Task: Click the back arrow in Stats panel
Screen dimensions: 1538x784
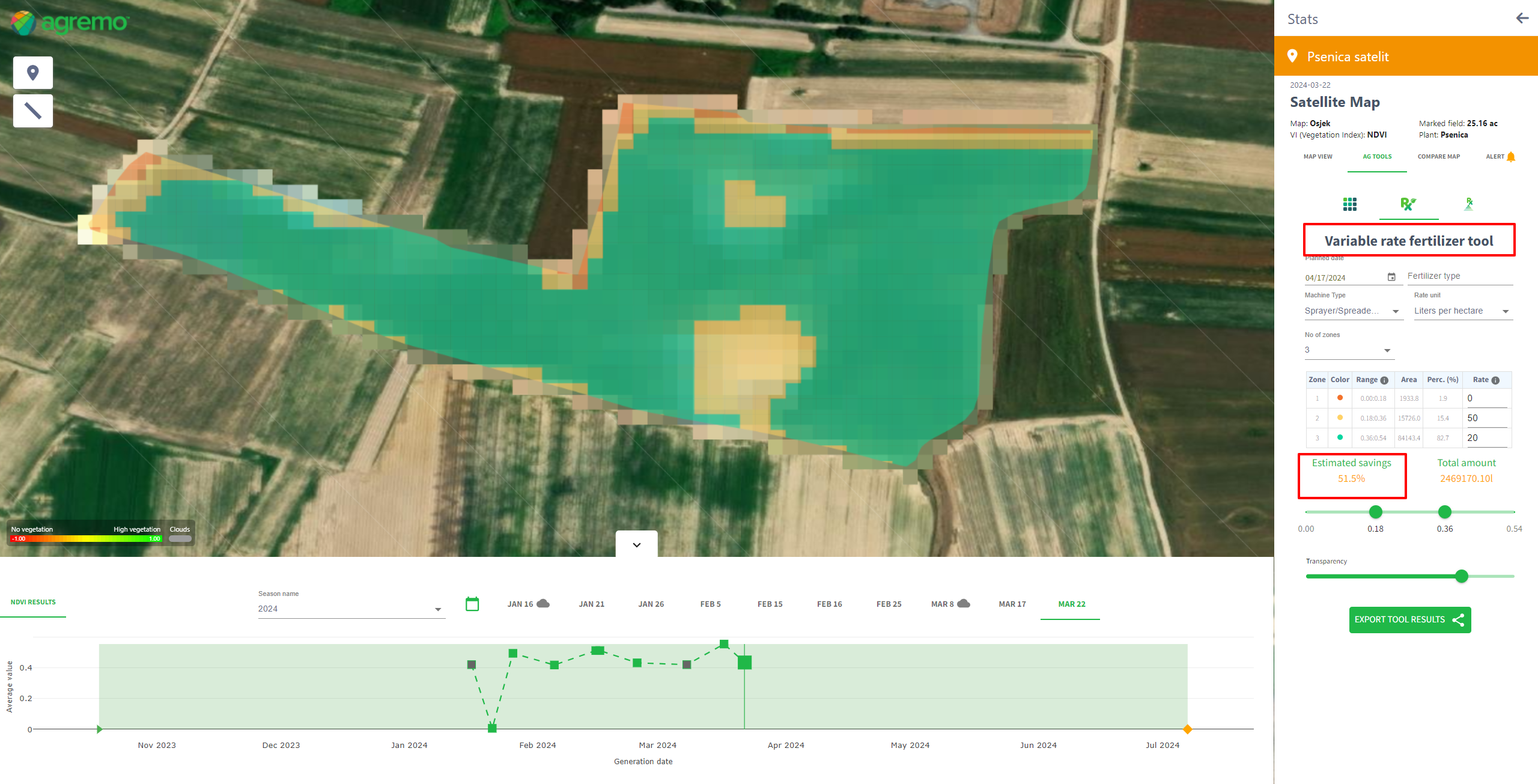Action: pos(1522,18)
